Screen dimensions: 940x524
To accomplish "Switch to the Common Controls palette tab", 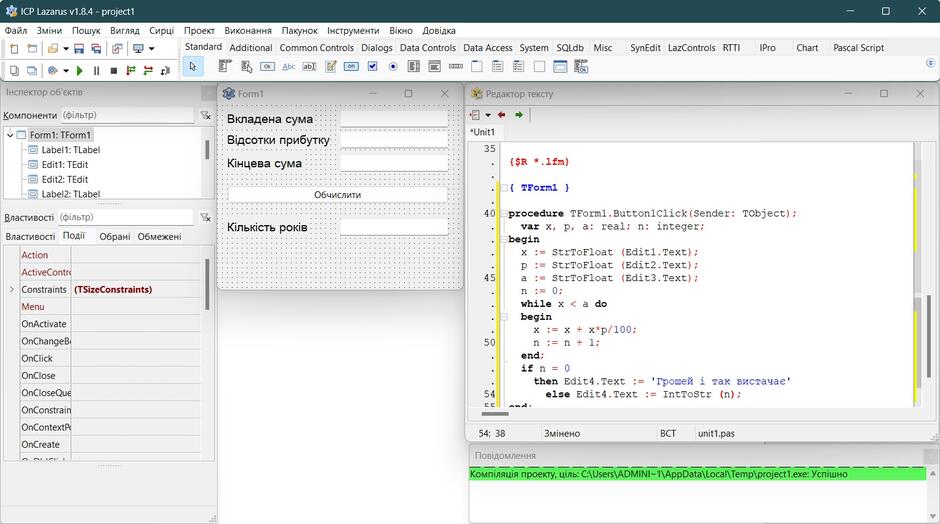I will pyautogui.click(x=317, y=48).
